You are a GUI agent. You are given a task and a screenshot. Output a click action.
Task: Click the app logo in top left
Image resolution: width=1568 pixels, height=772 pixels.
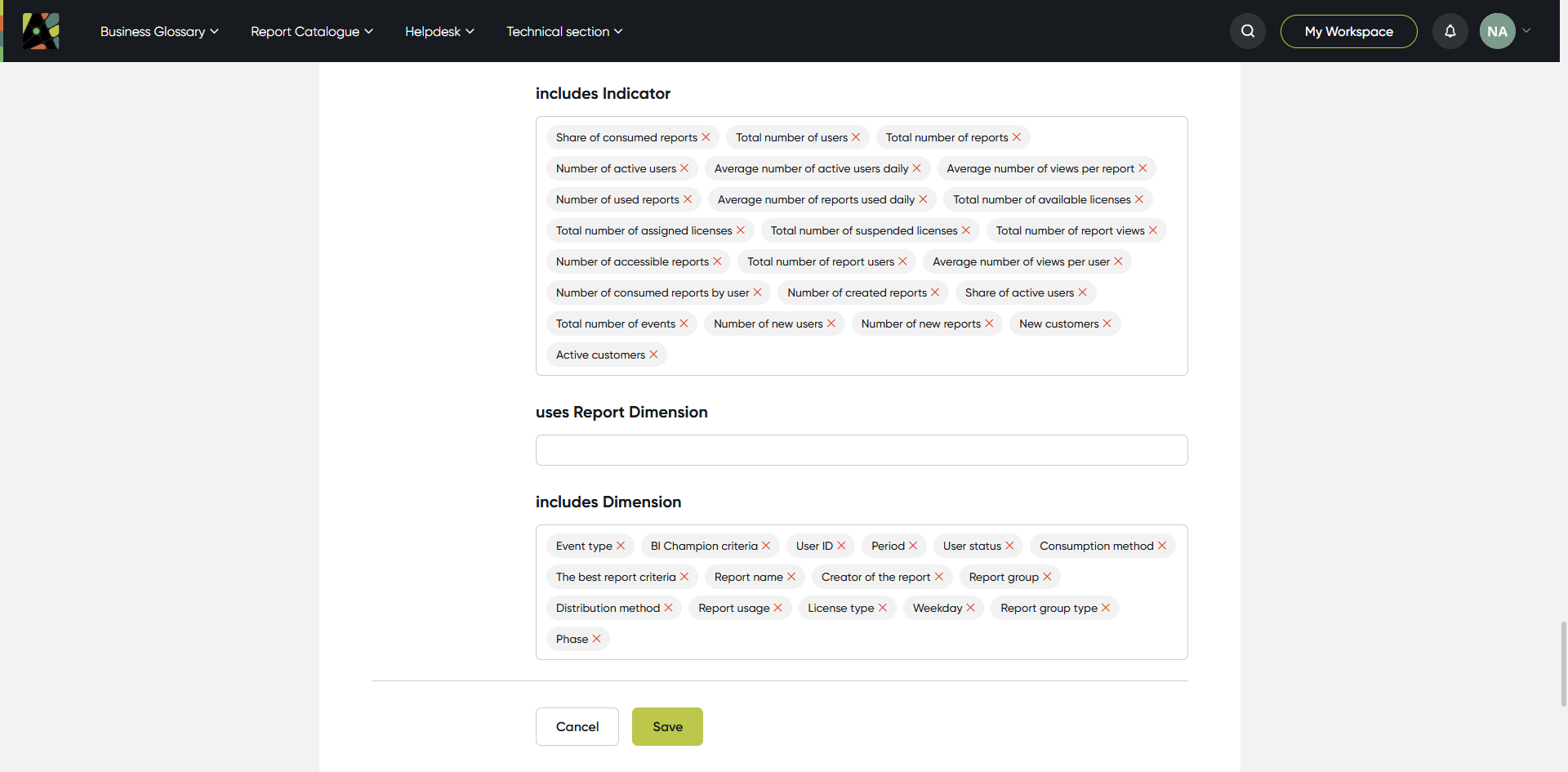pyautogui.click(x=41, y=31)
